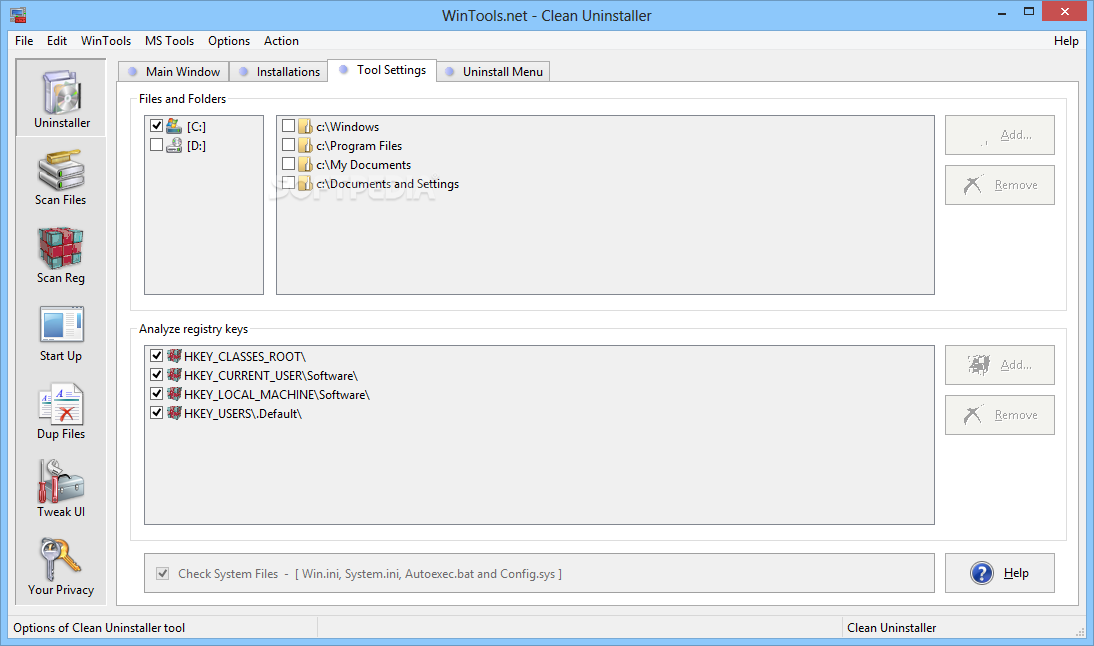Check the c:\My Documents checkbox

click(x=288, y=164)
